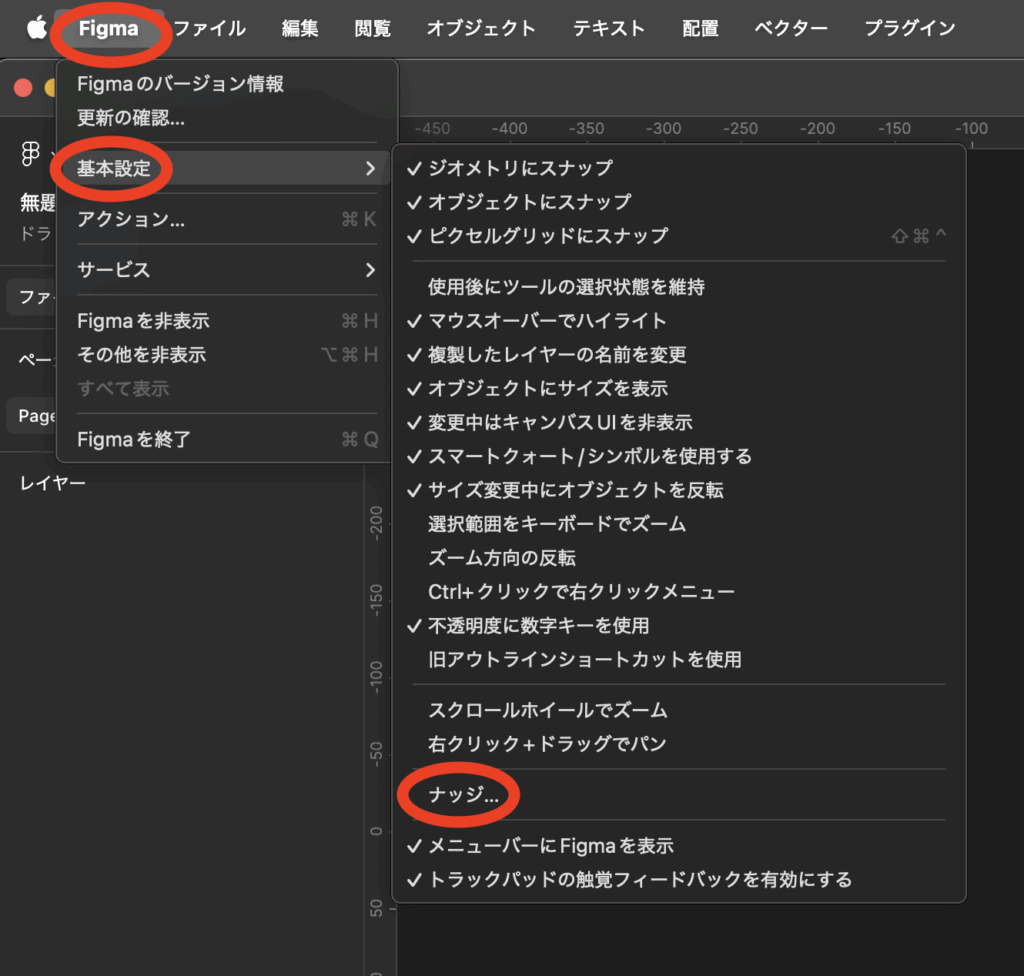This screenshot has height=976, width=1024.
Task: Click the red window close button
Action: 23,88
